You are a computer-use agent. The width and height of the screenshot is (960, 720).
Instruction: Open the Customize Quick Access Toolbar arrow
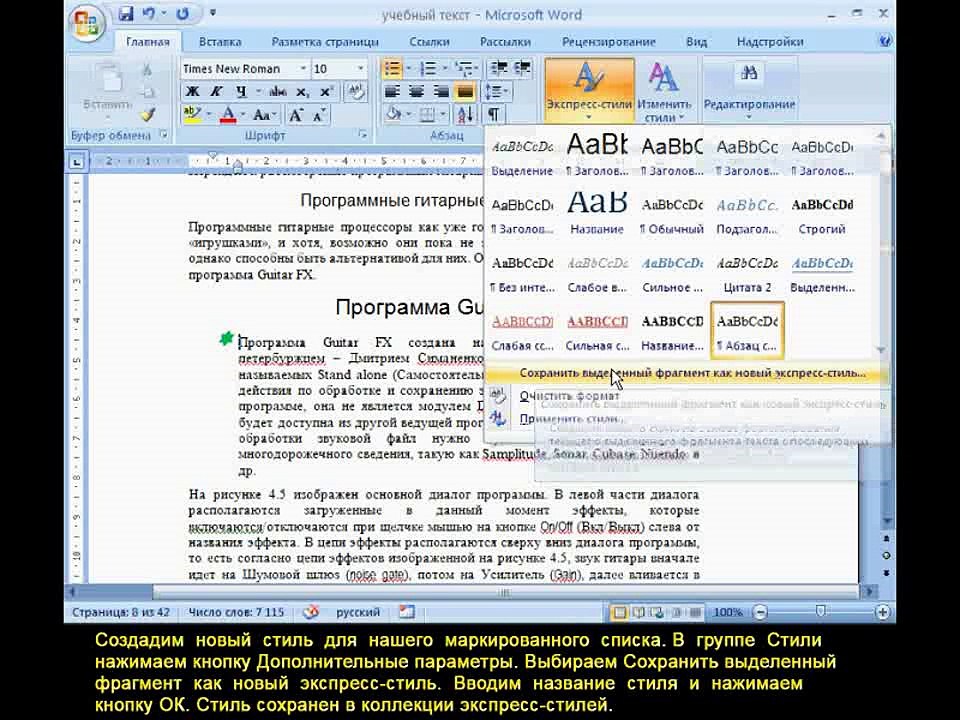pyautogui.click(x=212, y=13)
